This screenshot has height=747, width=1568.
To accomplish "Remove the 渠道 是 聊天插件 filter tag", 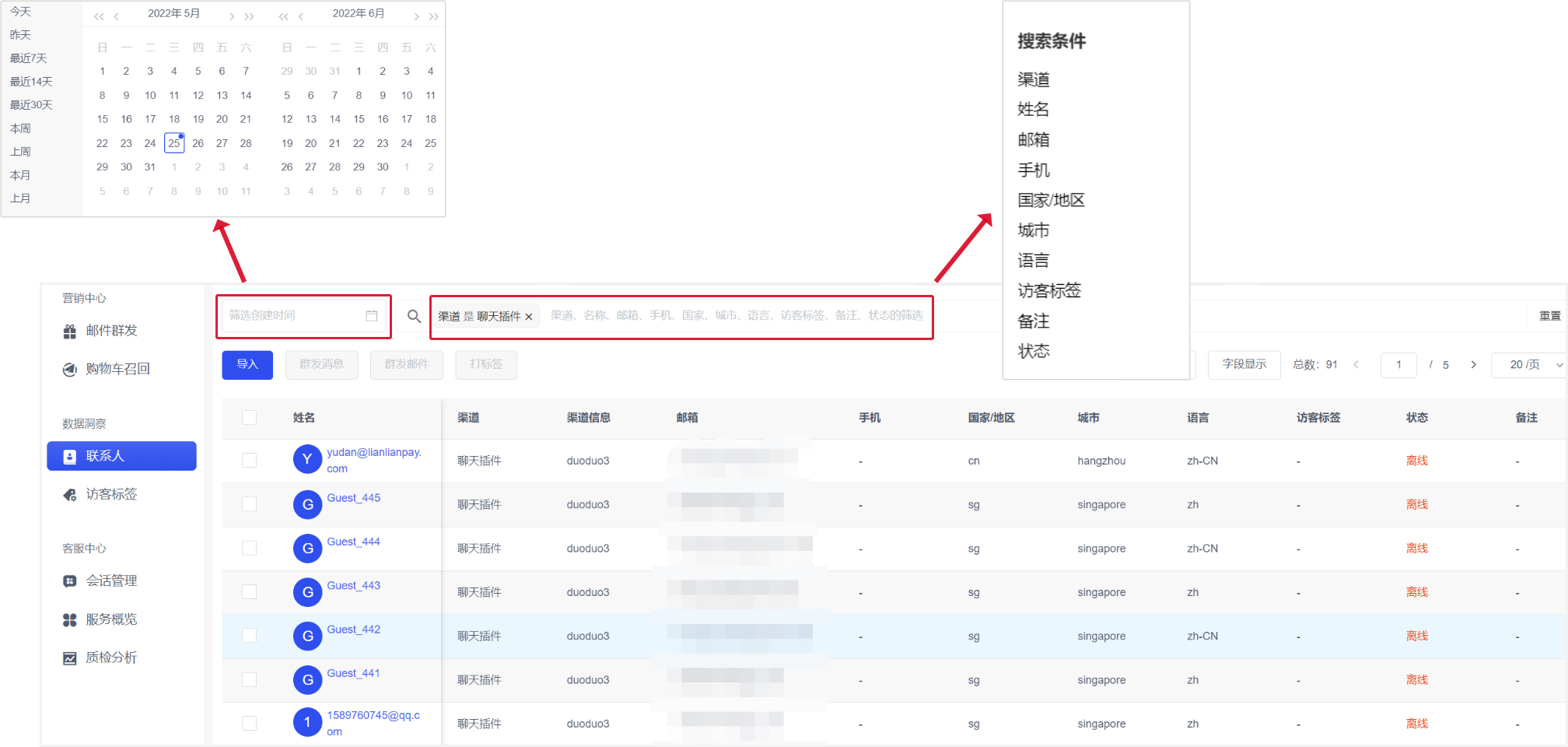I will [529, 317].
